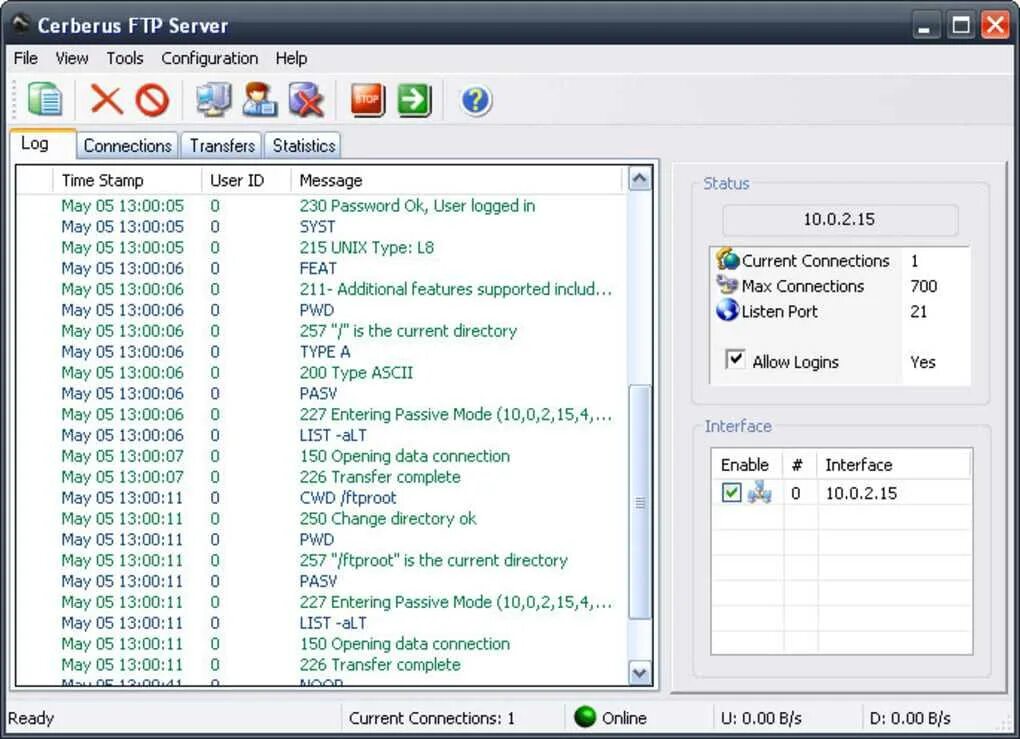This screenshot has width=1020, height=739.
Task: Click the Interface table Enable column header
Action: coord(745,464)
